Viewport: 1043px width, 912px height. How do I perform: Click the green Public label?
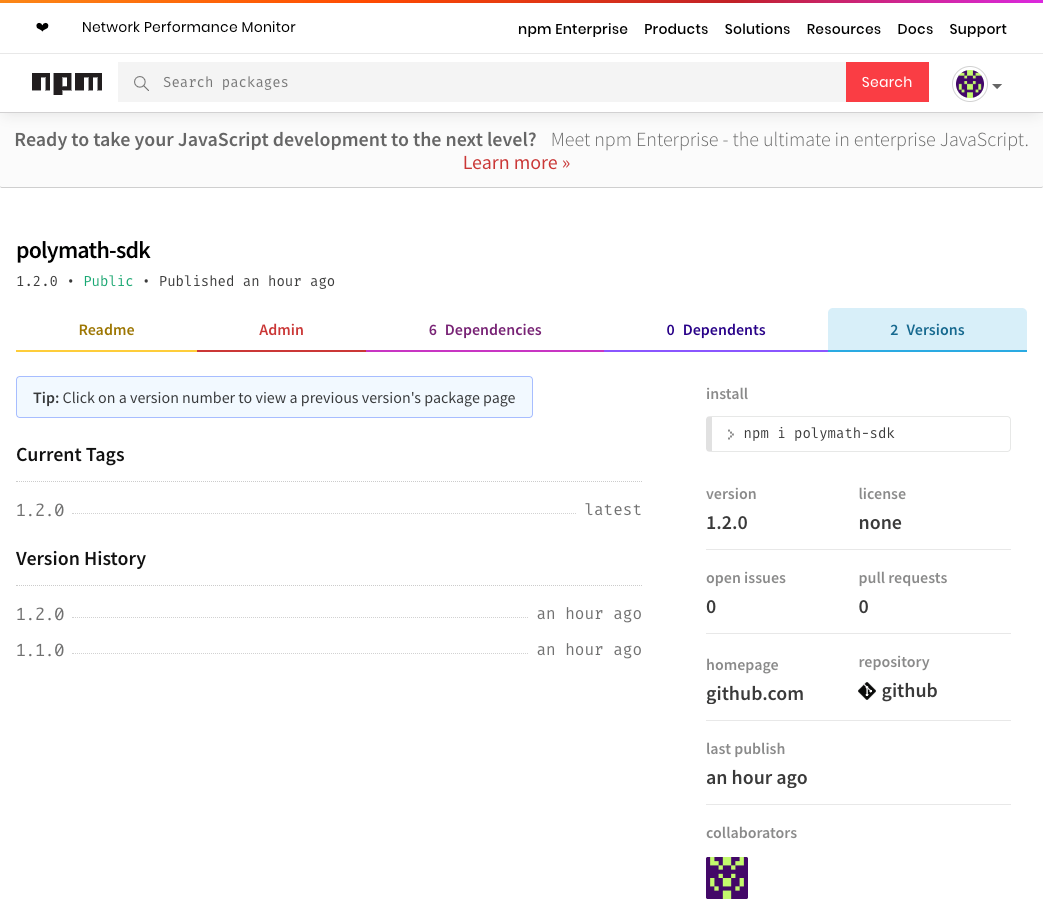click(108, 281)
